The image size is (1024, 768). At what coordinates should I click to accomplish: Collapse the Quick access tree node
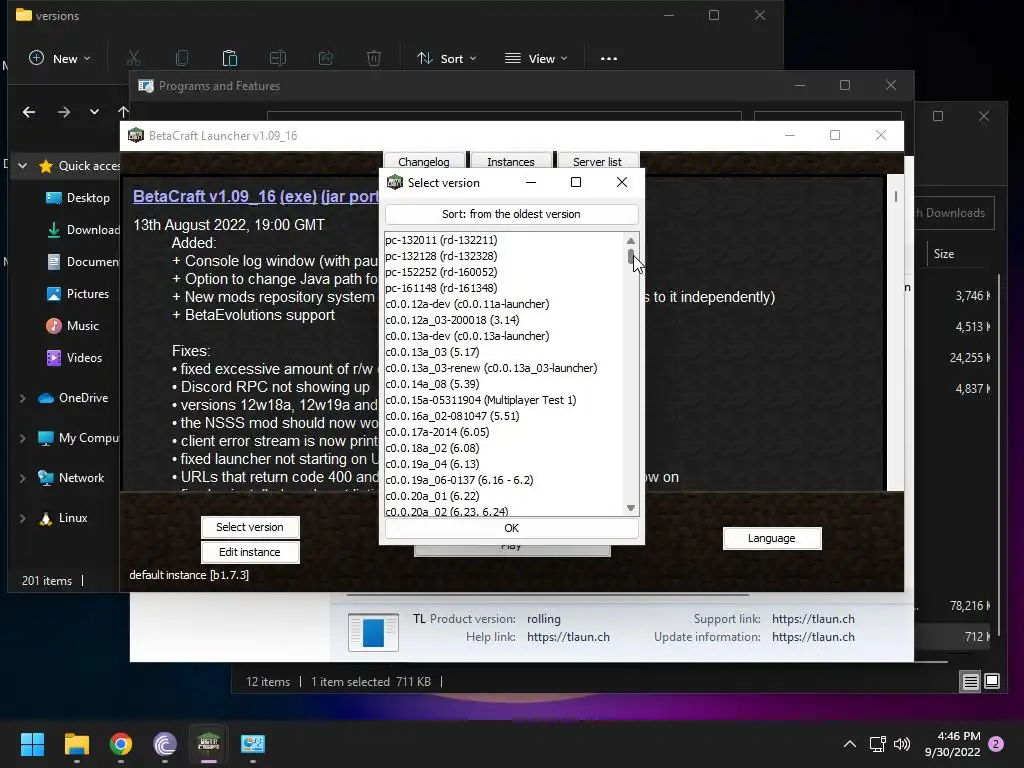pyautogui.click(x=22, y=166)
